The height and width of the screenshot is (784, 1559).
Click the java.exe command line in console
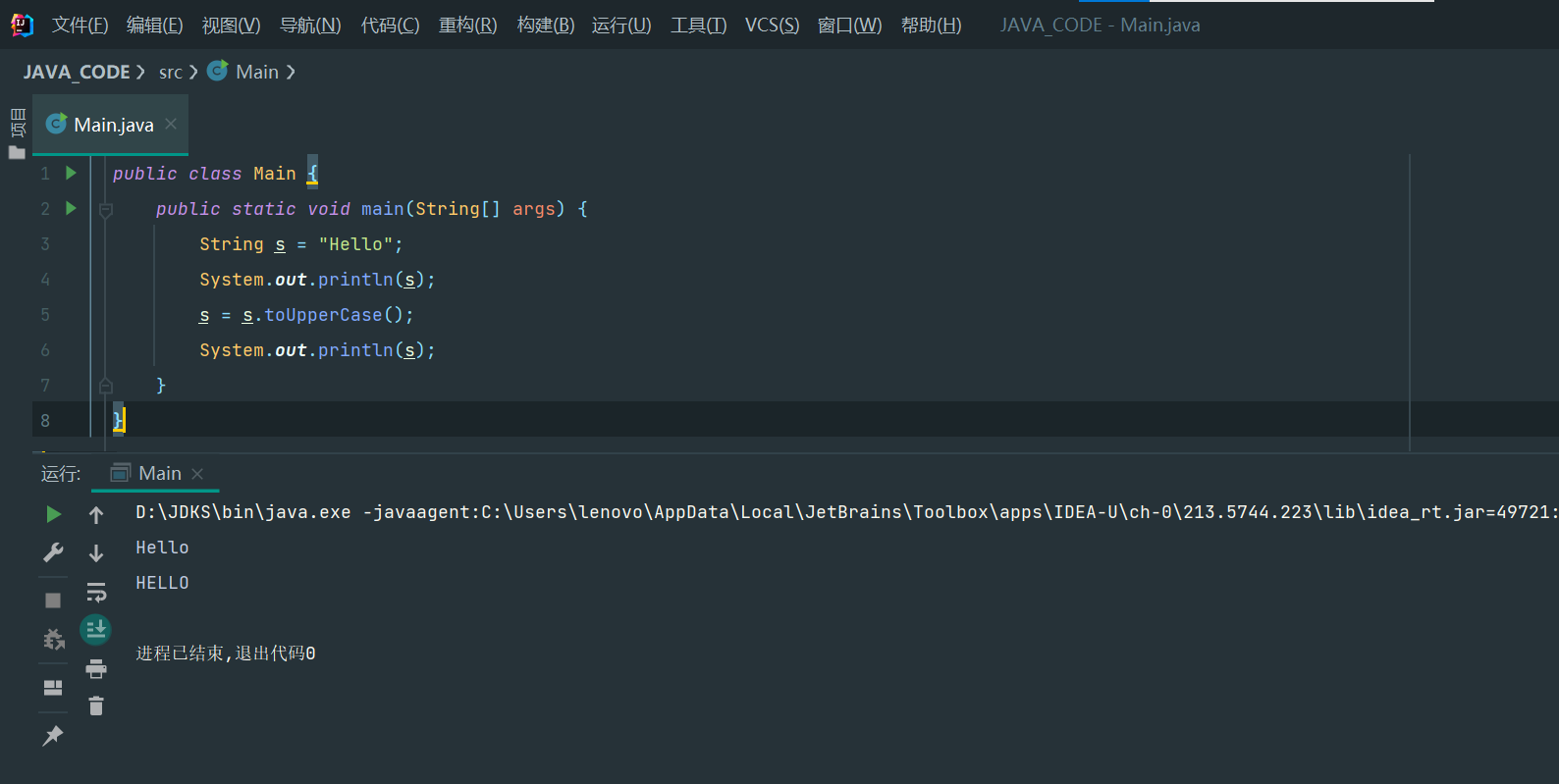point(846,512)
